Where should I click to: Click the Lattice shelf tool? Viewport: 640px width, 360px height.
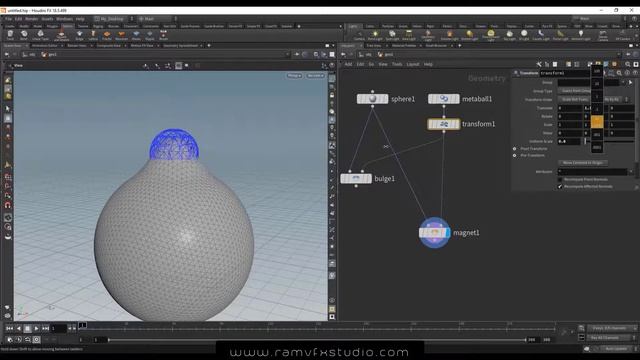tap(93, 35)
